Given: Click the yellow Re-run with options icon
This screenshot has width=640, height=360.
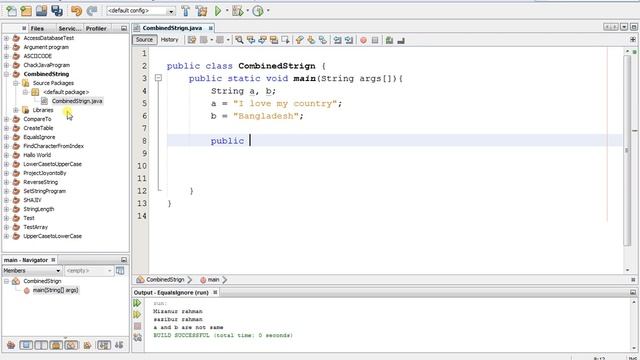Looking at the screenshot, I should point(137,315).
